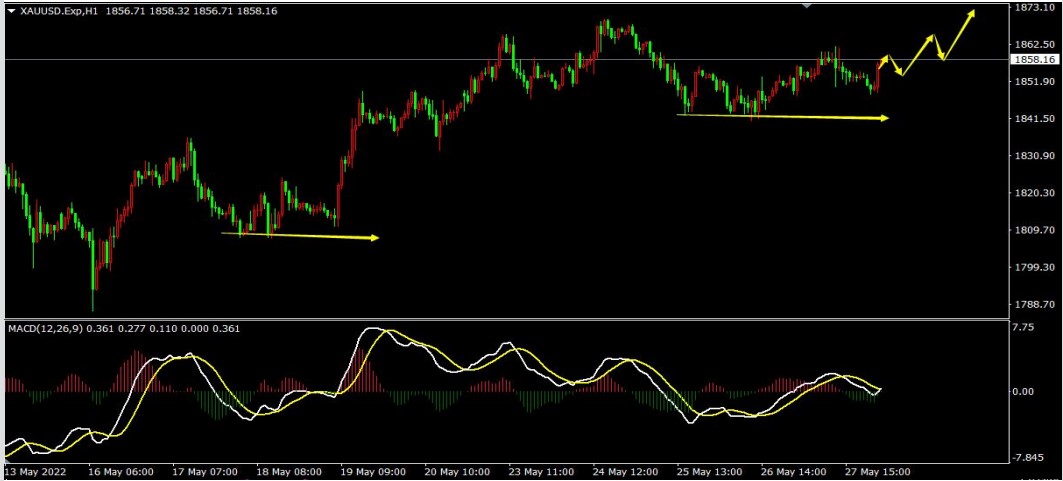1063x481 pixels.
Task: Click the 27 May 15:00 time label
Action: pos(877,472)
